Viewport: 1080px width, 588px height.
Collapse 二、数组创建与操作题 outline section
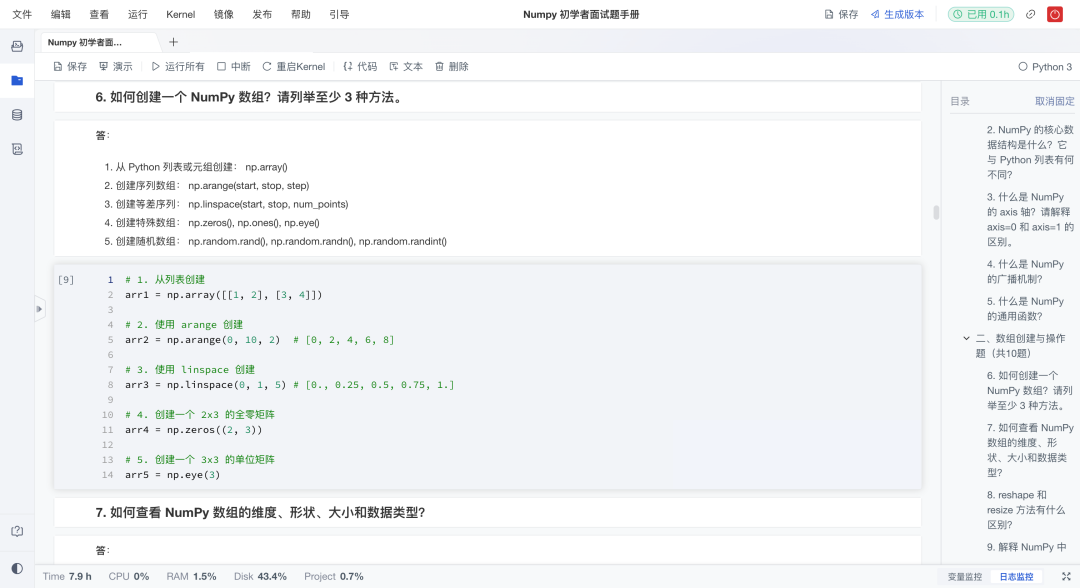966,338
